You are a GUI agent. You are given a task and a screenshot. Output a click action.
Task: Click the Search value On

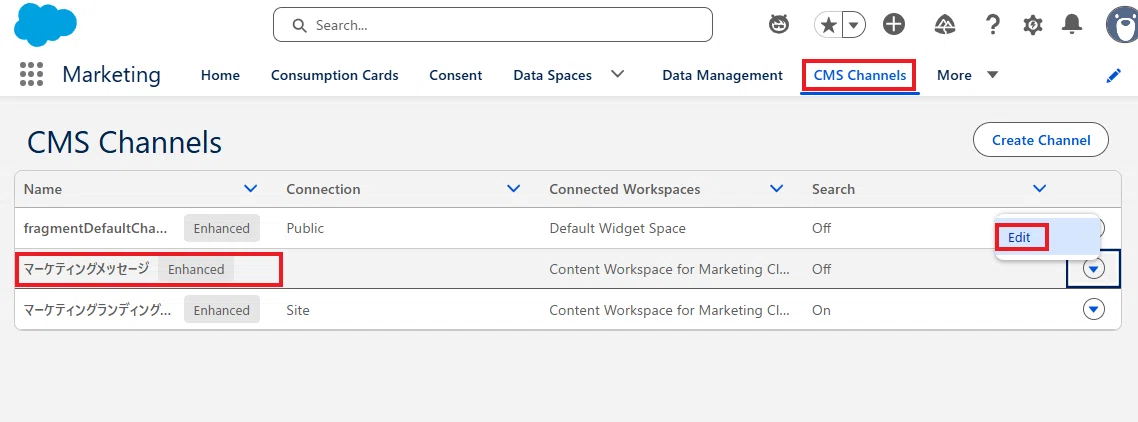821,310
